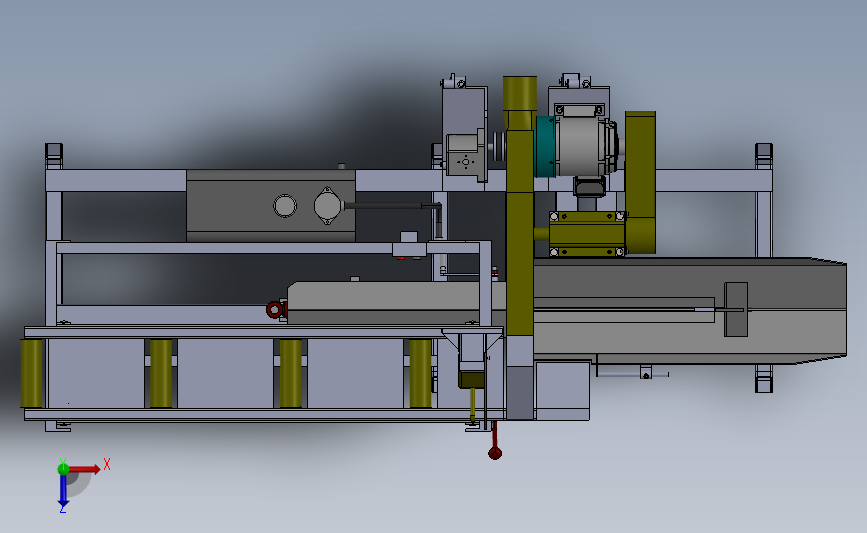Select the round cap on the dark gray tank
867x533 pixels.
point(285,206)
